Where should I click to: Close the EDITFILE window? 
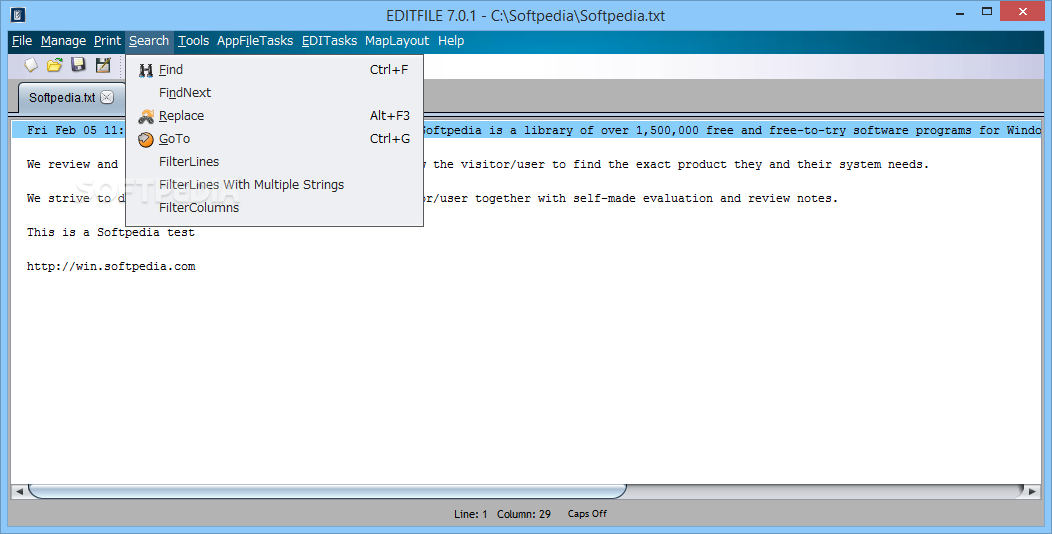1022,11
